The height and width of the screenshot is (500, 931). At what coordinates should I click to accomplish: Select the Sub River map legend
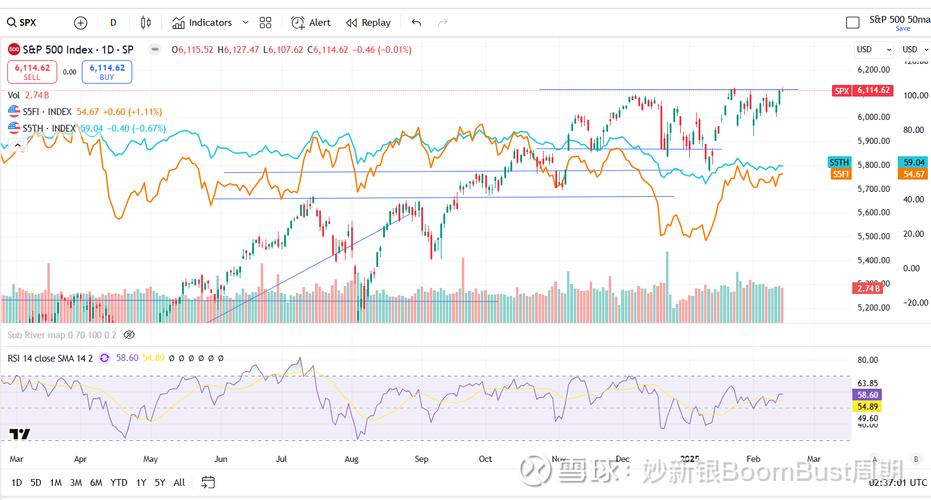[62, 335]
